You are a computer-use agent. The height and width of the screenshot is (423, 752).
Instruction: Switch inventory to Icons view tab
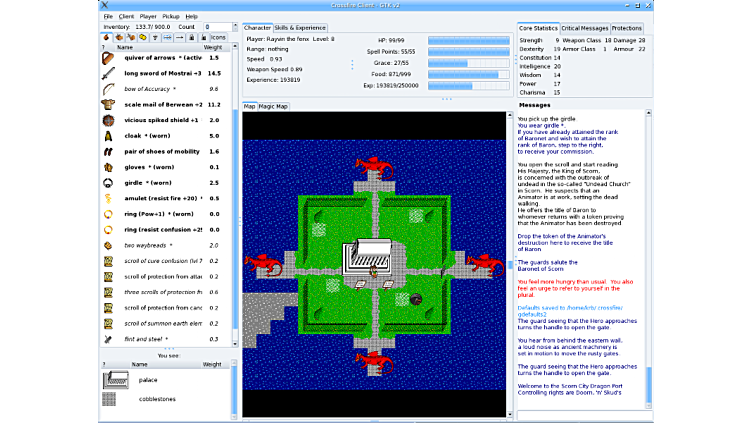coord(217,37)
